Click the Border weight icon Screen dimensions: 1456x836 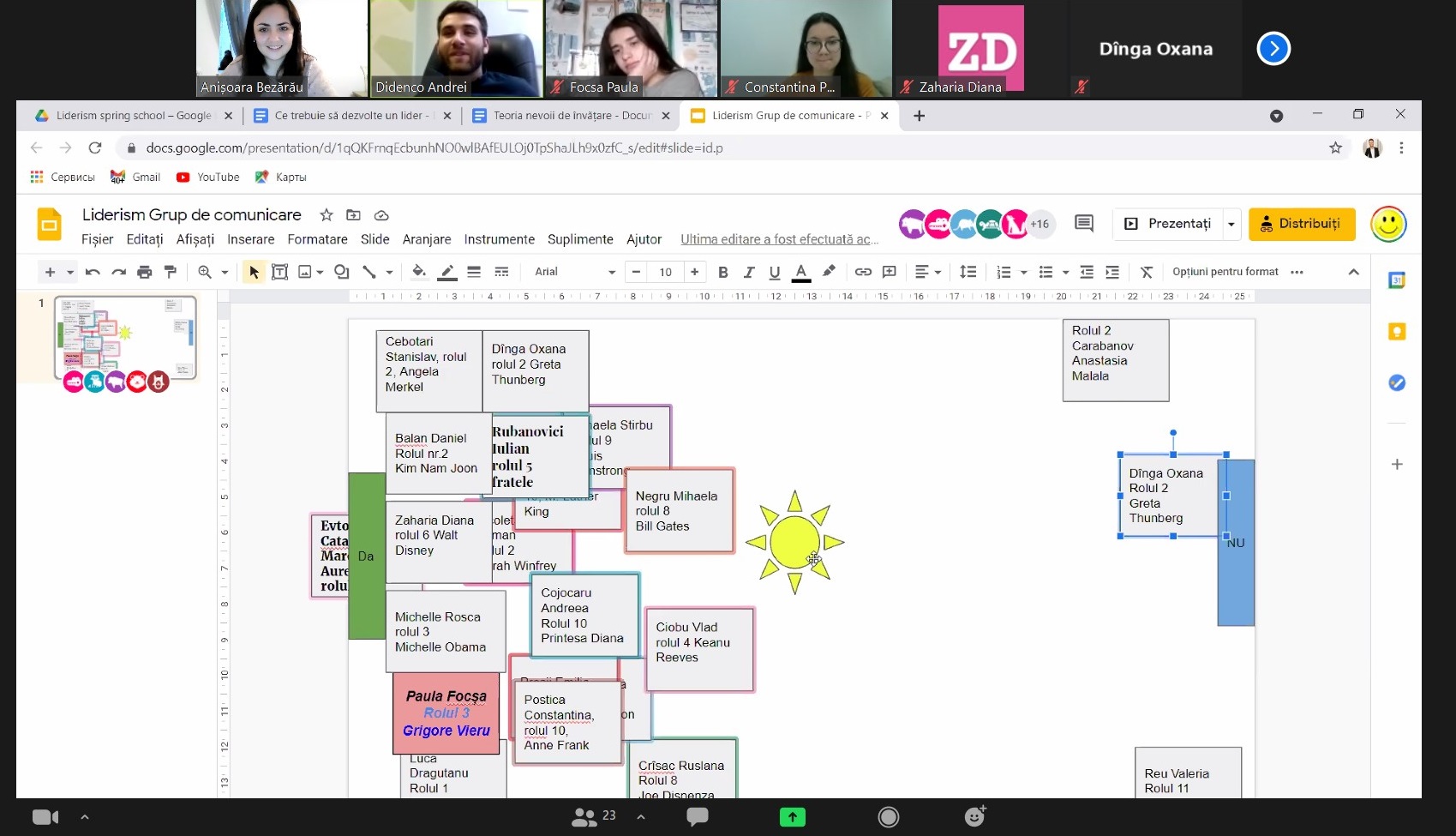coord(474,272)
